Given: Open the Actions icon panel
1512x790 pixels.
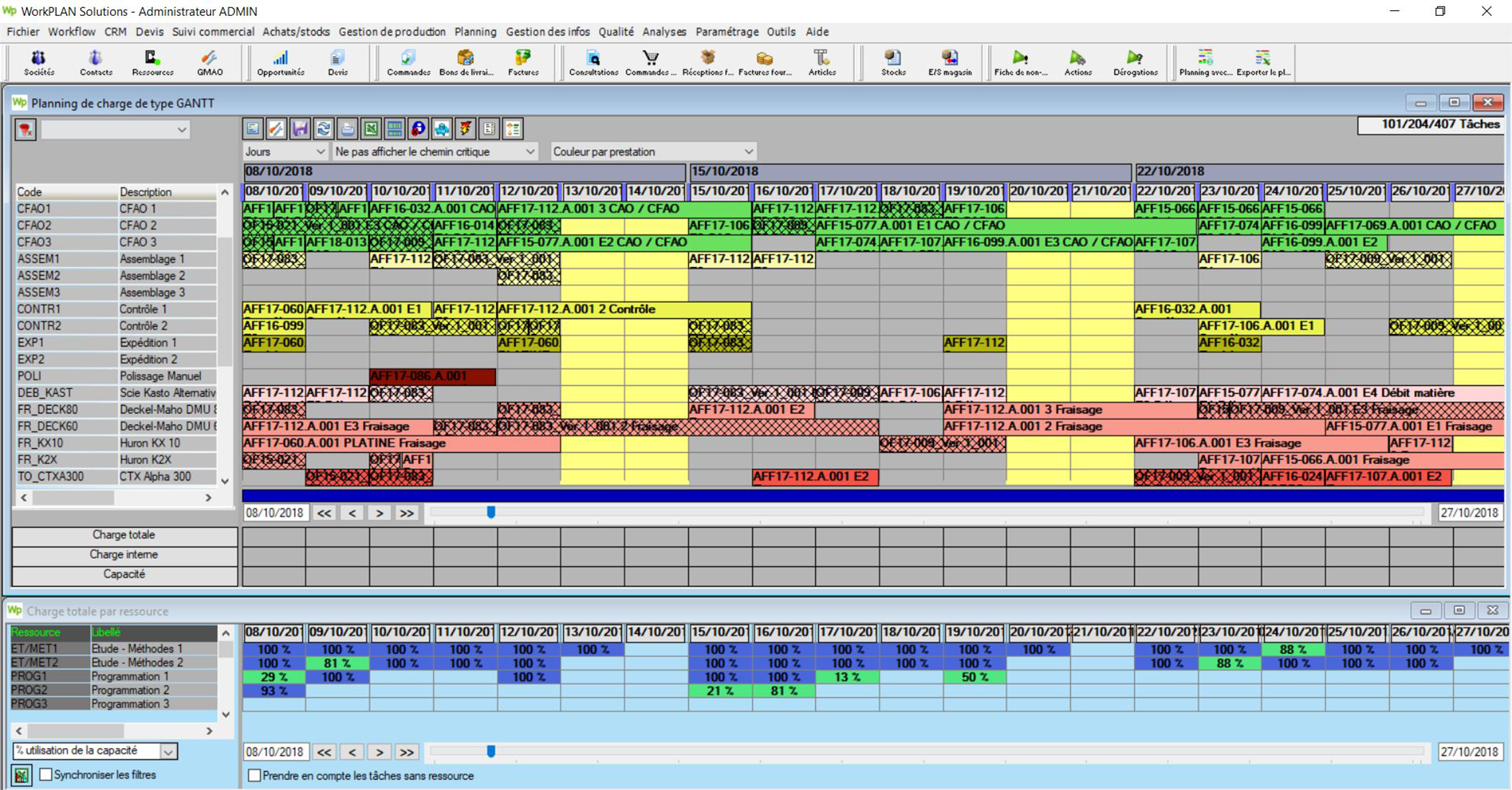Looking at the screenshot, I should pos(1078,62).
